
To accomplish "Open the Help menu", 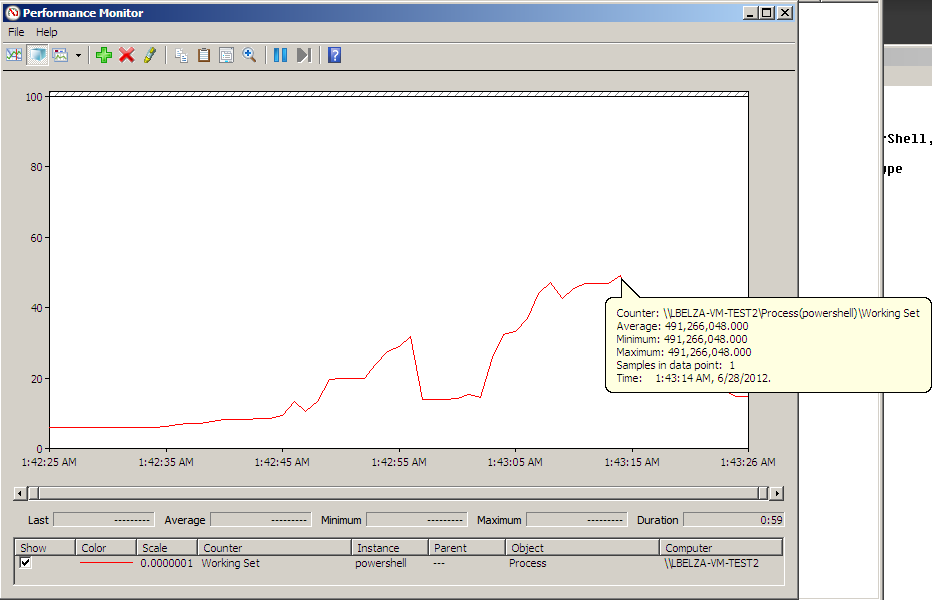I will pos(46,32).
